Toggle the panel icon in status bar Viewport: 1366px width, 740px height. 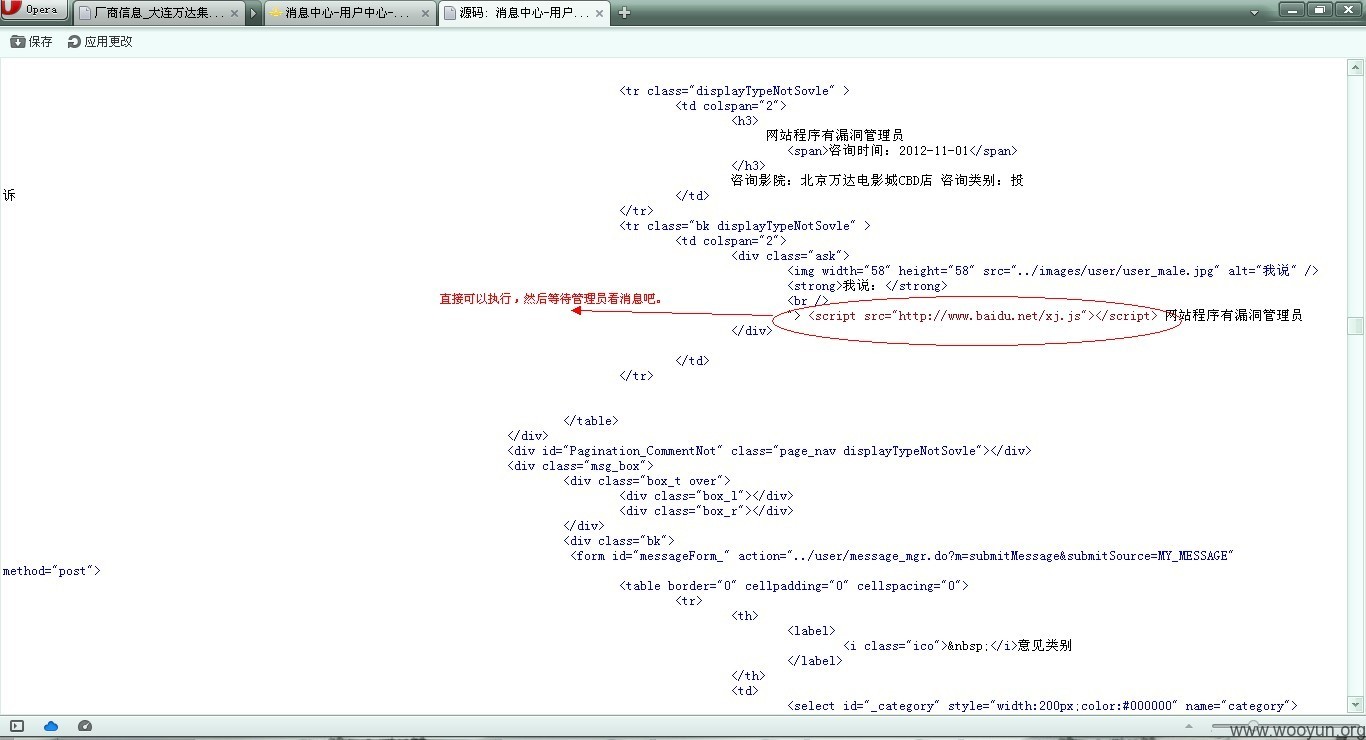click(x=17, y=726)
